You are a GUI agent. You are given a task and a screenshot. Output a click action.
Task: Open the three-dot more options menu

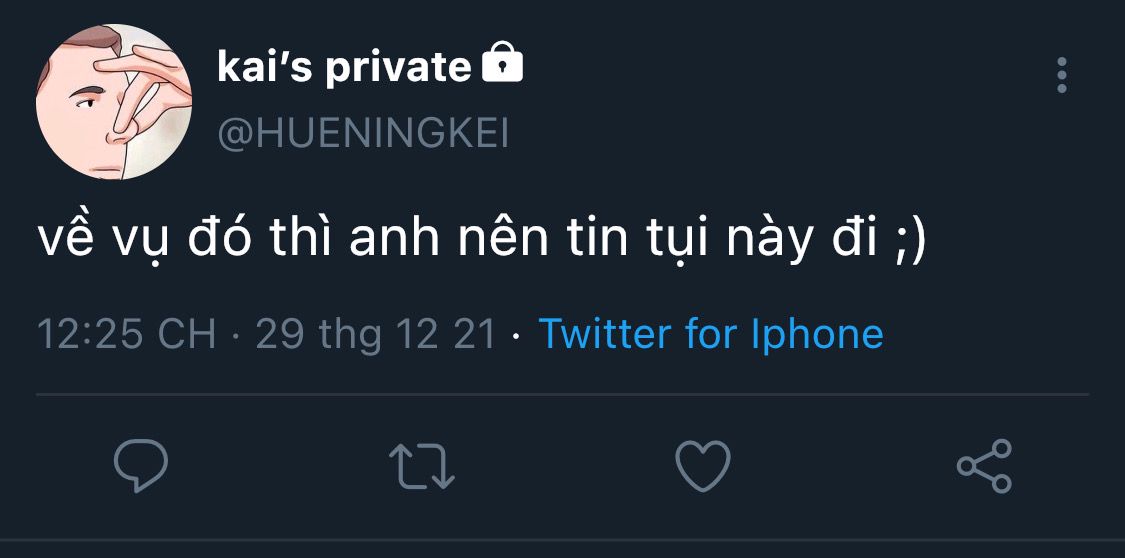pyautogui.click(x=1061, y=75)
